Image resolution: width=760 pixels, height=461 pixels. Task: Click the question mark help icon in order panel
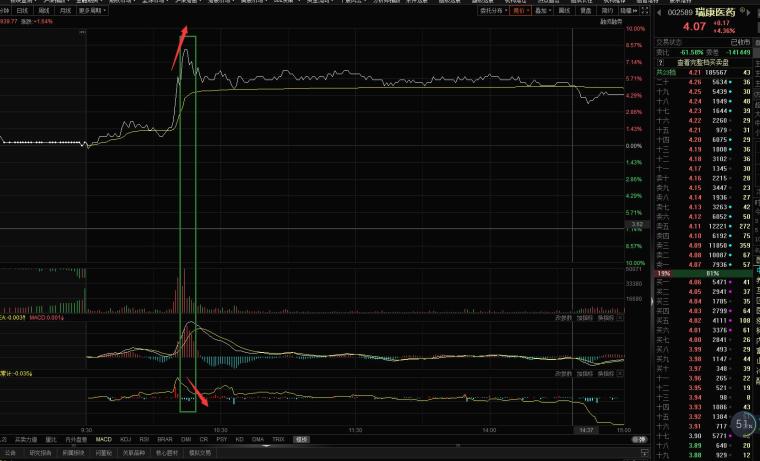coord(661,62)
